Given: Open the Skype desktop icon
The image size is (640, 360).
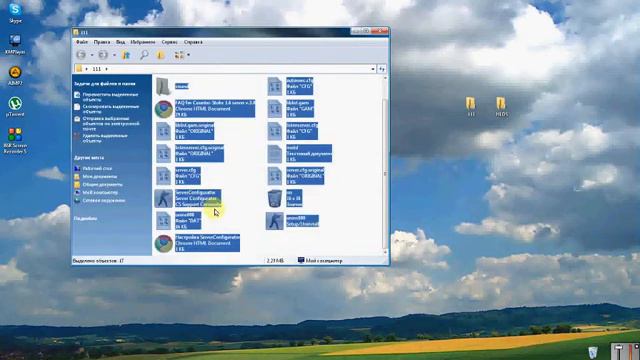Looking at the screenshot, I should coord(15,13).
